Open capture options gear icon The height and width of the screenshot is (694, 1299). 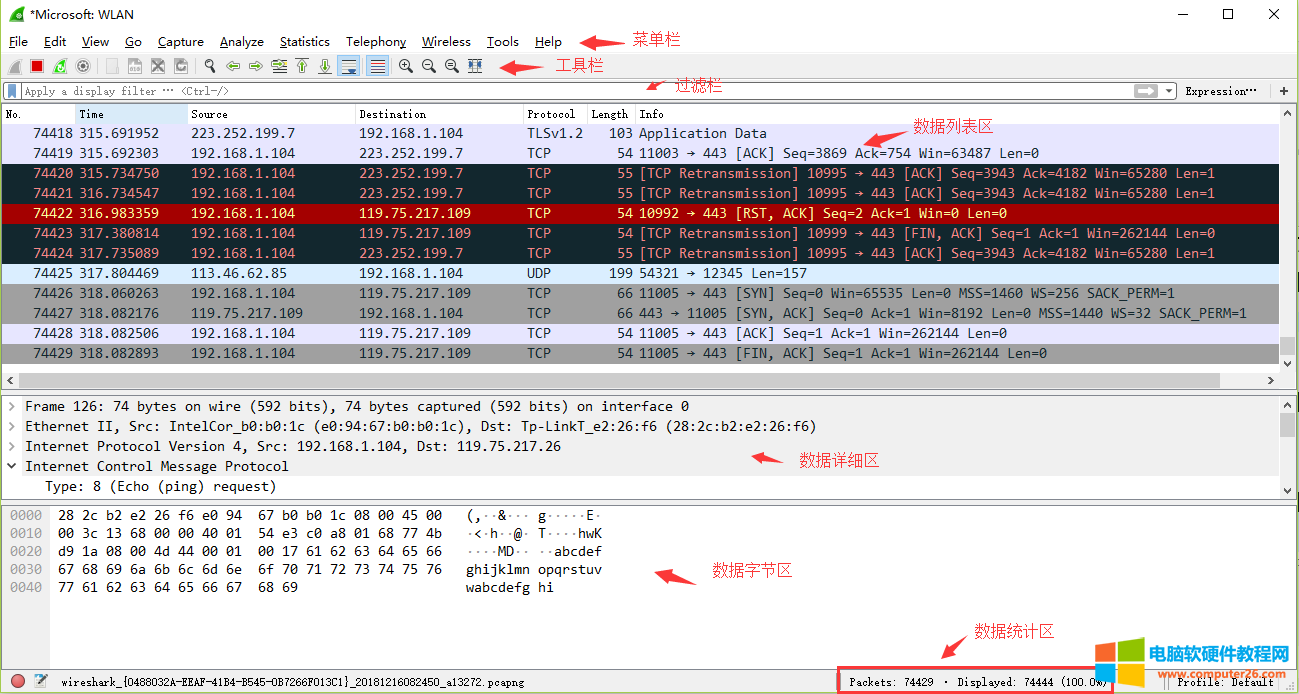(83, 66)
